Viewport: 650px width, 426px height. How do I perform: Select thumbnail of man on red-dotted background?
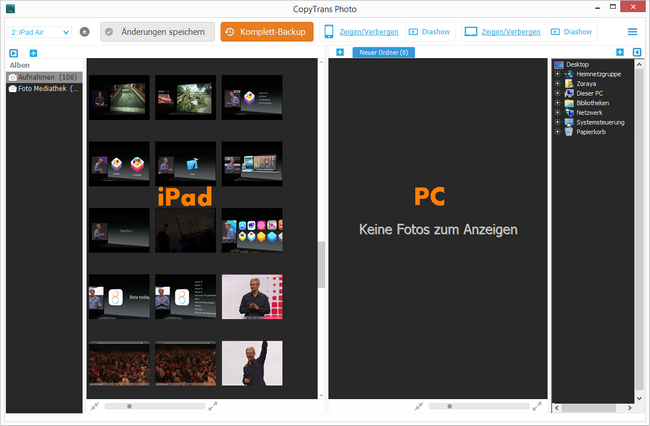(x=252, y=297)
